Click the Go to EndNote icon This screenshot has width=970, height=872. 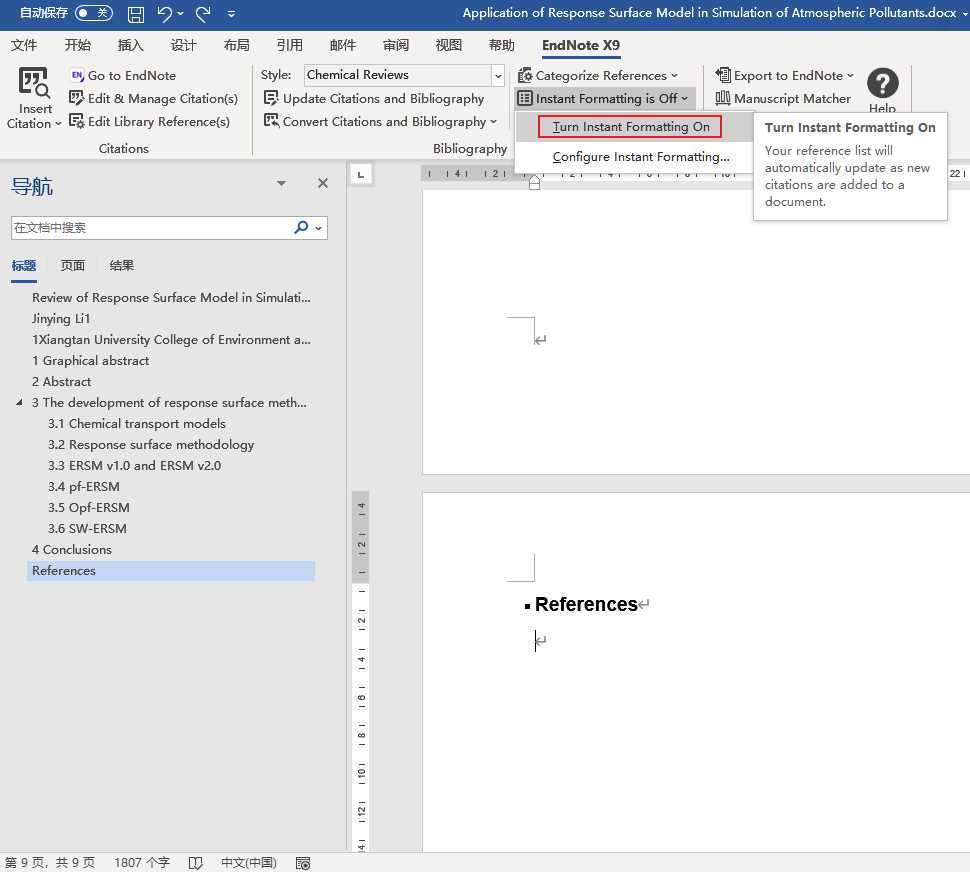(77, 75)
